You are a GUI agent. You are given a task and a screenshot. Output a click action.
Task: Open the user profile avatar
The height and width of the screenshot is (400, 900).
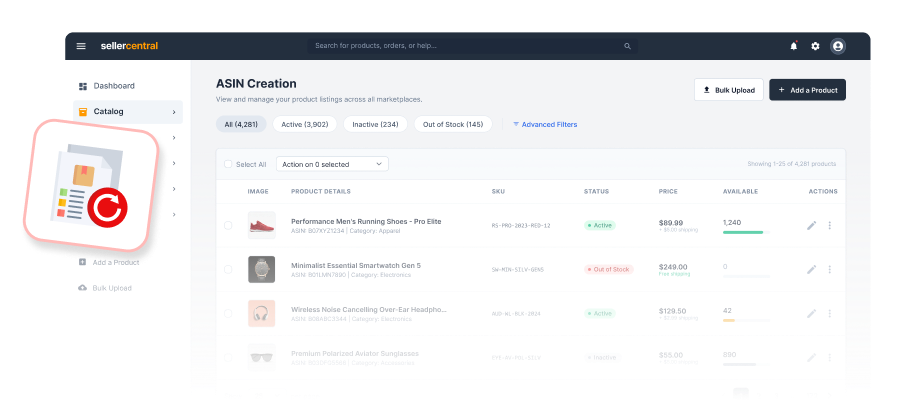tap(838, 46)
